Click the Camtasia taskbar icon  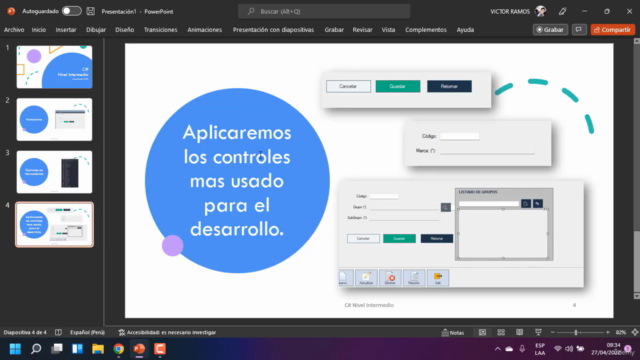click(160, 349)
